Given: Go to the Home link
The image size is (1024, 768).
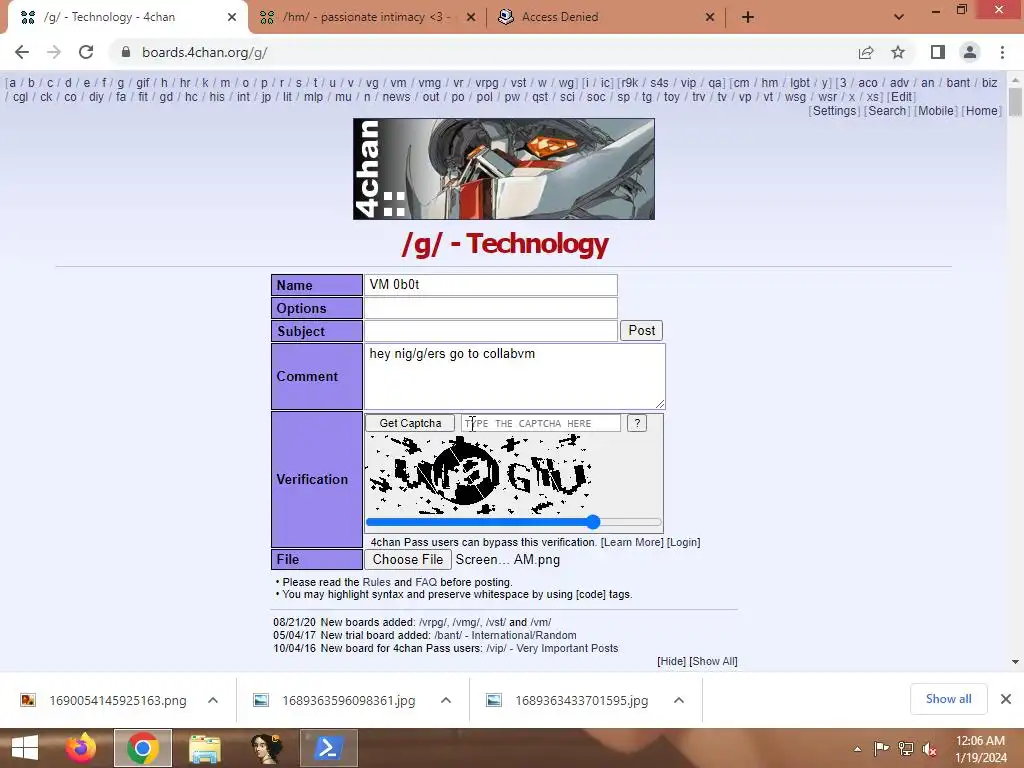Looking at the screenshot, I should click(982, 110).
